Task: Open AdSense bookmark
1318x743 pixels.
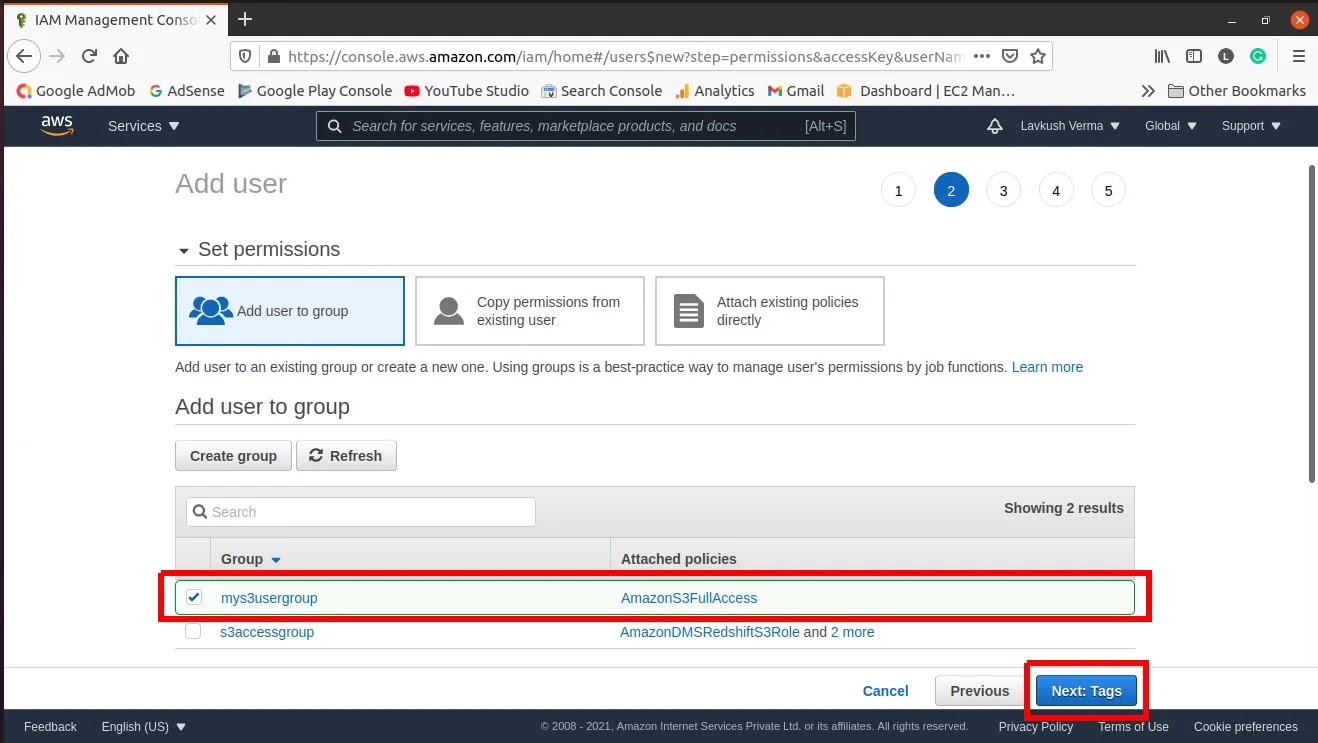Action: [187, 90]
